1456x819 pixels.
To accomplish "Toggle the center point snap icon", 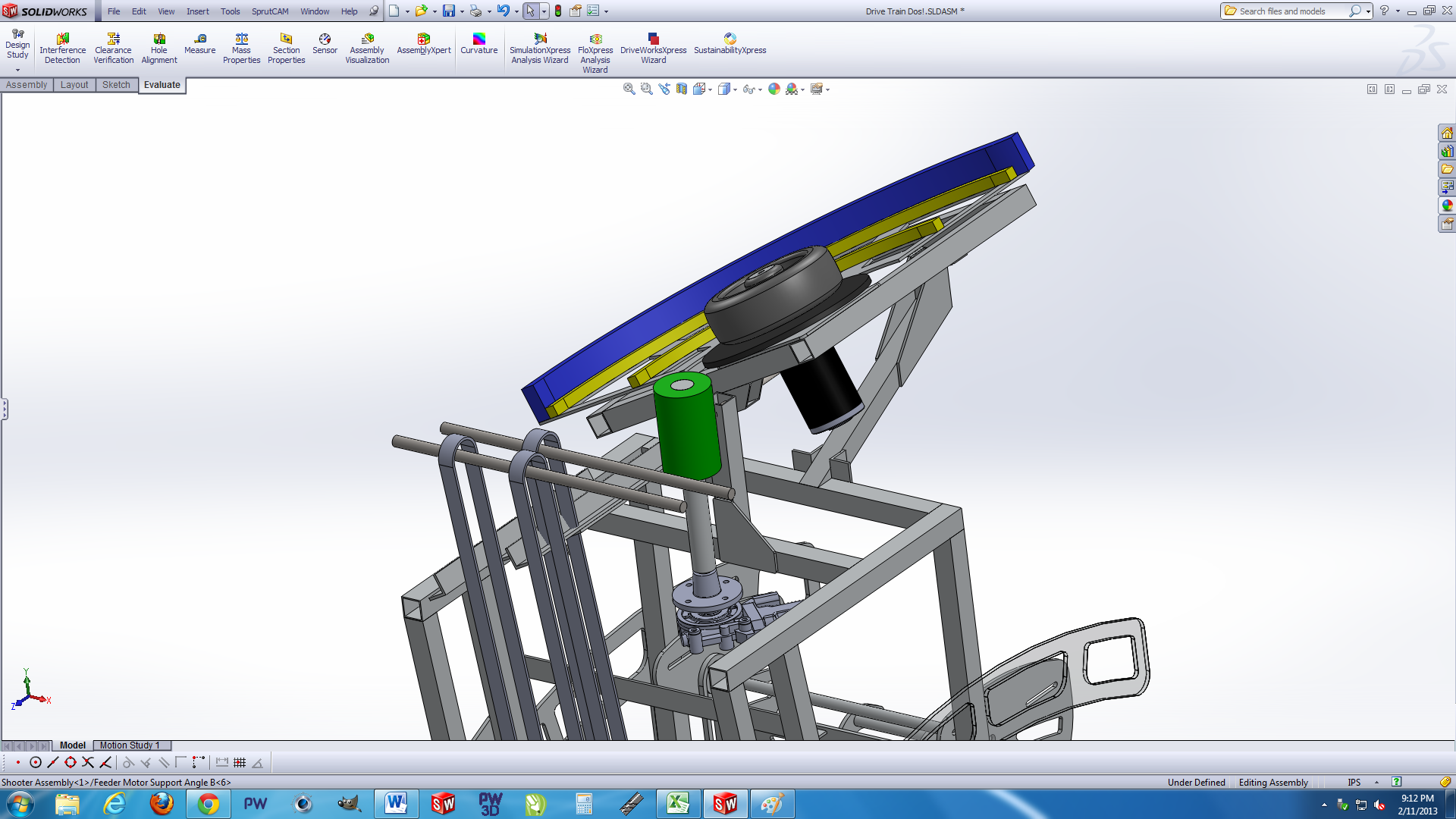I will 35,763.
